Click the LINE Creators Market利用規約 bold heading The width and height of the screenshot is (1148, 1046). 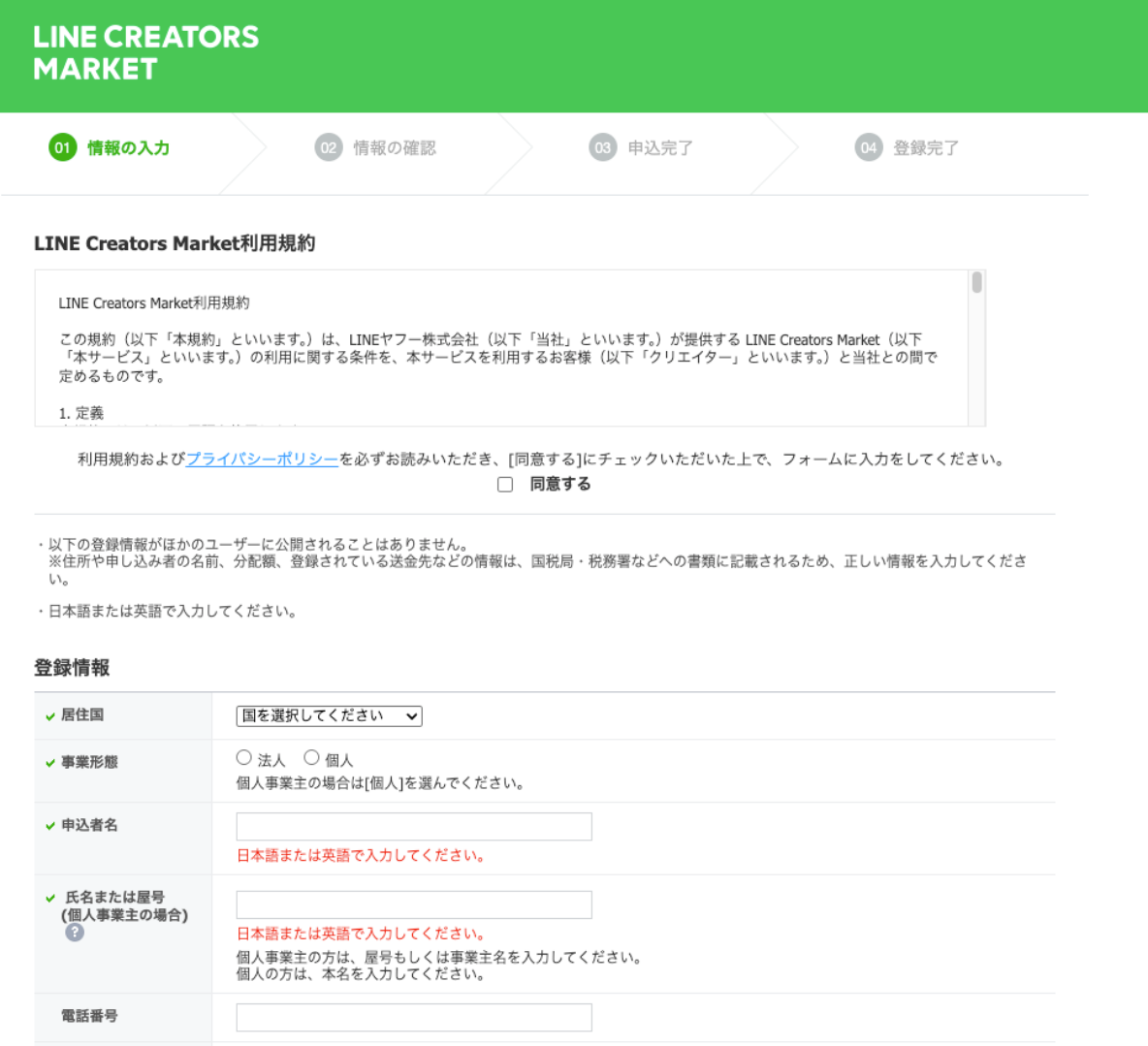click(x=175, y=243)
